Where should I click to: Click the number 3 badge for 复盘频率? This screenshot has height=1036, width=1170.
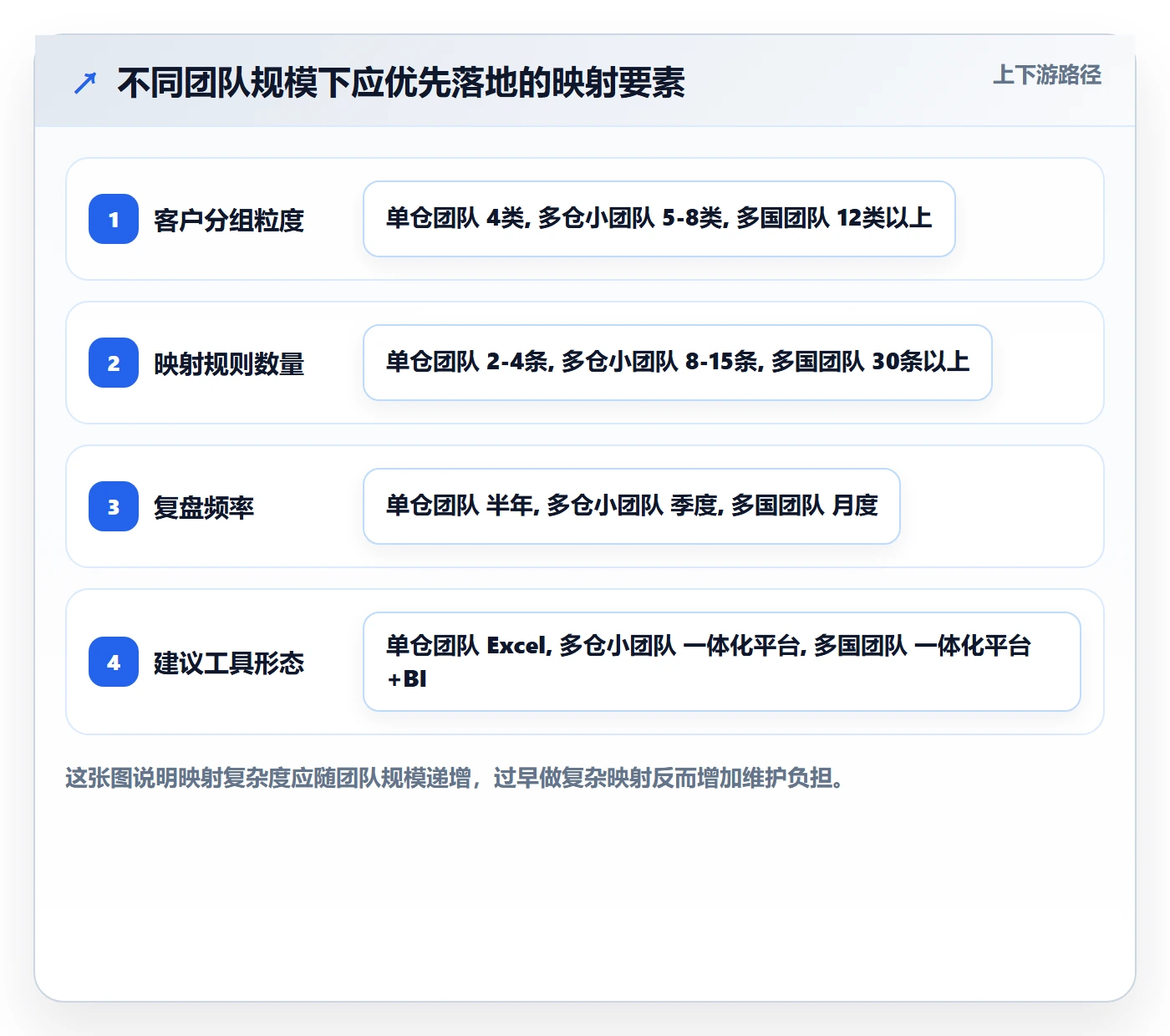point(114,506)
